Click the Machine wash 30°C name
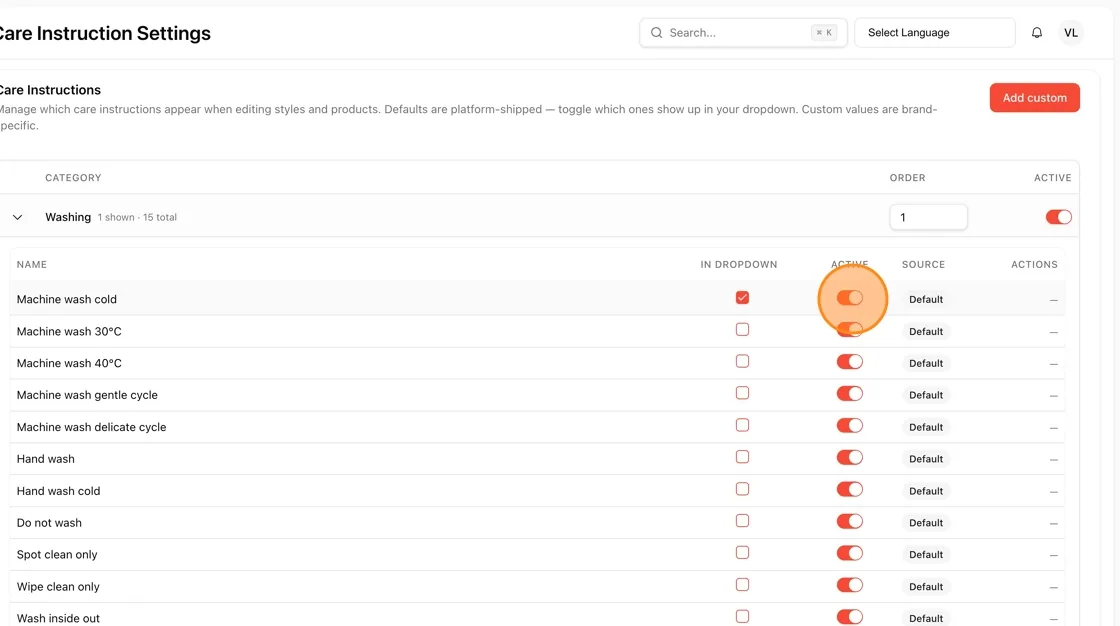The width and height of the screenshot is (1120, 626). (69, 332)
